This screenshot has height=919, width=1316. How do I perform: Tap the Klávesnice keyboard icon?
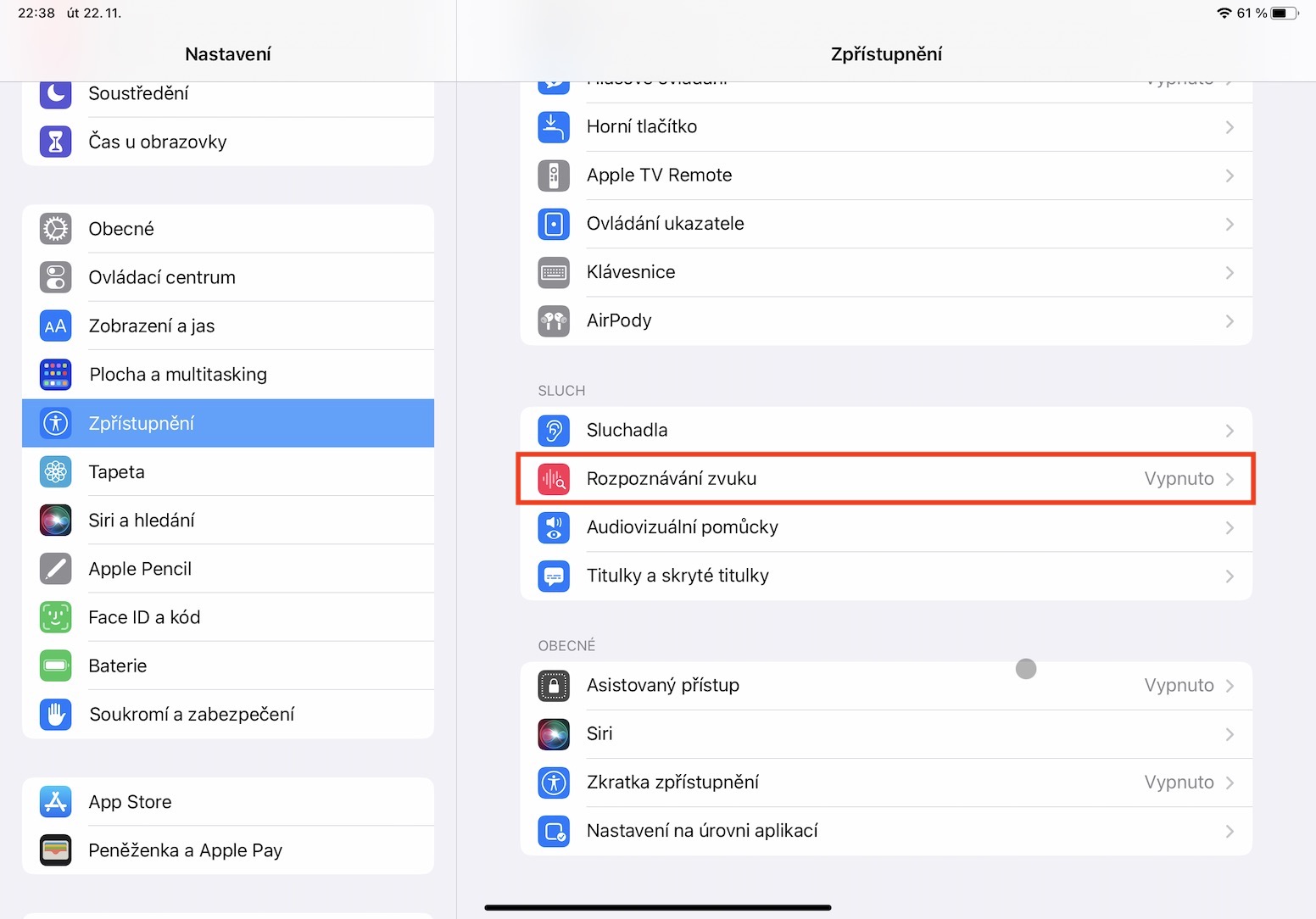click(x=554, y=273)
